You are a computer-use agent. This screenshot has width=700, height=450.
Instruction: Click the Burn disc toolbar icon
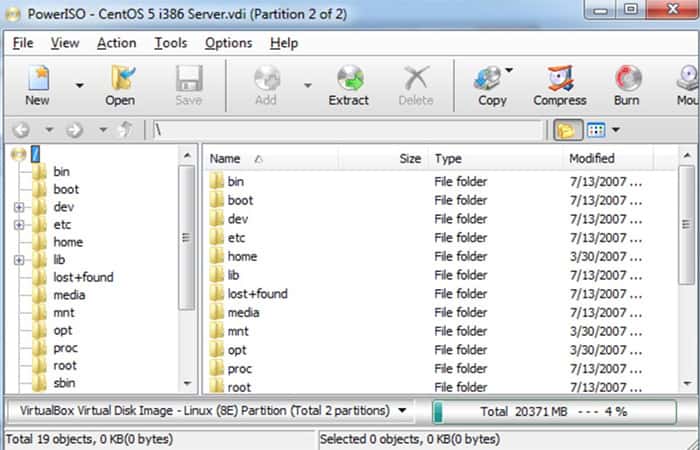(628, 78)
